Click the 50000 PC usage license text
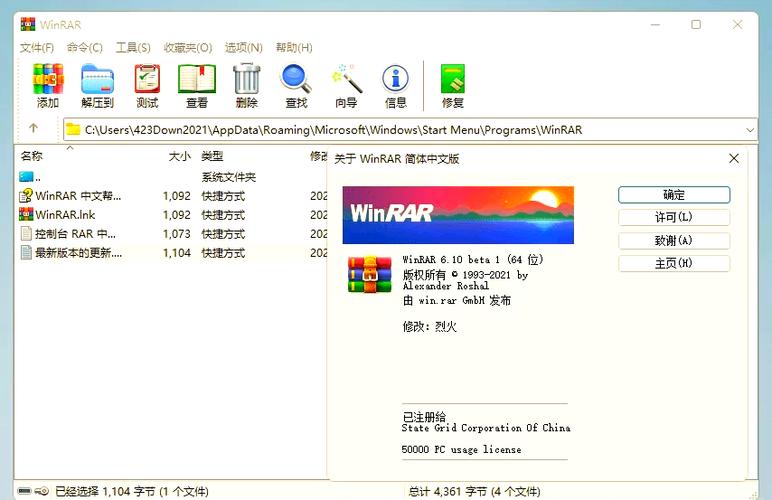The width and height of the screenshot is (772, 500). [461, 449]
